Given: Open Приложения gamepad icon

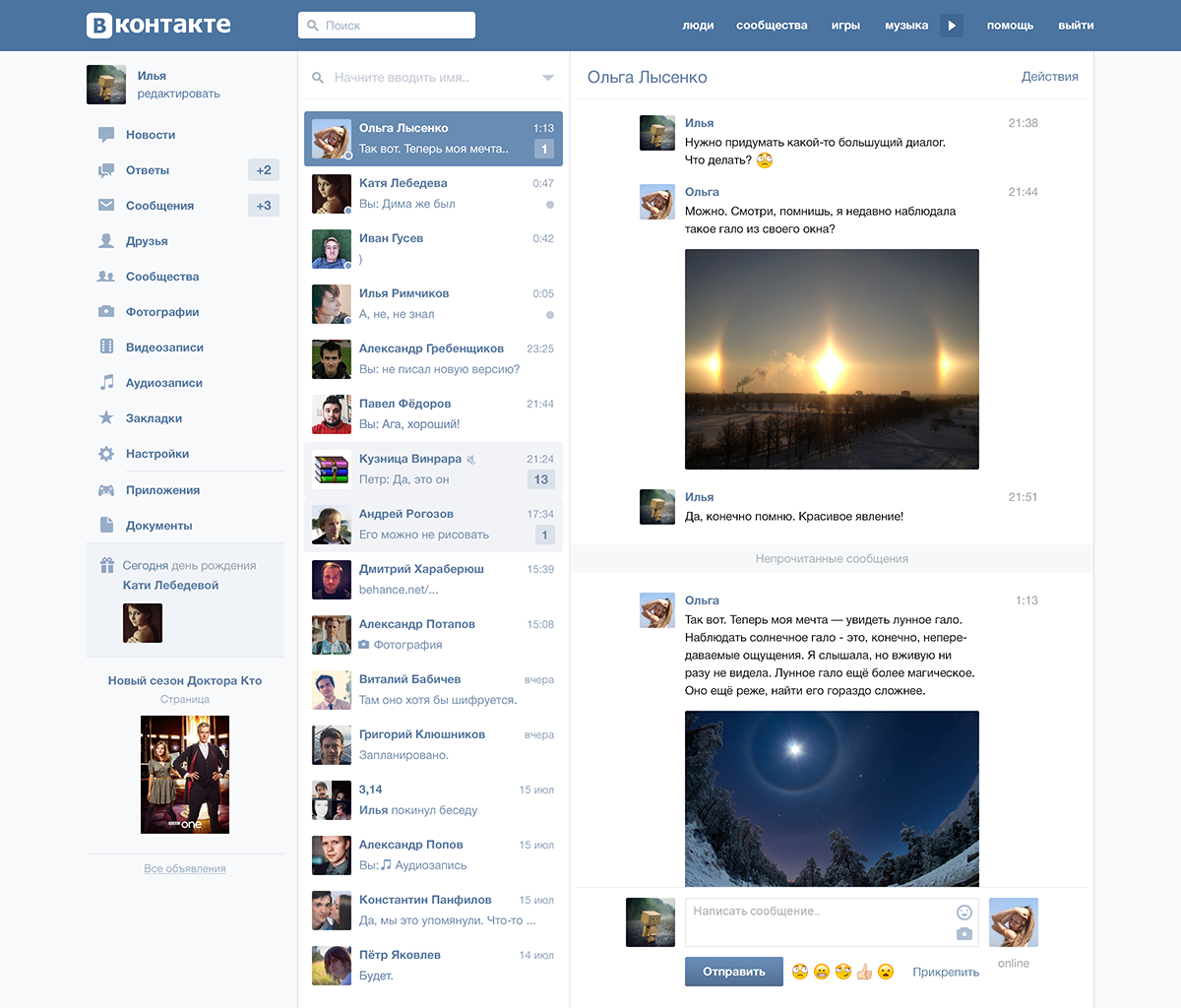Looking at the screenshot, I should (106, 490).
